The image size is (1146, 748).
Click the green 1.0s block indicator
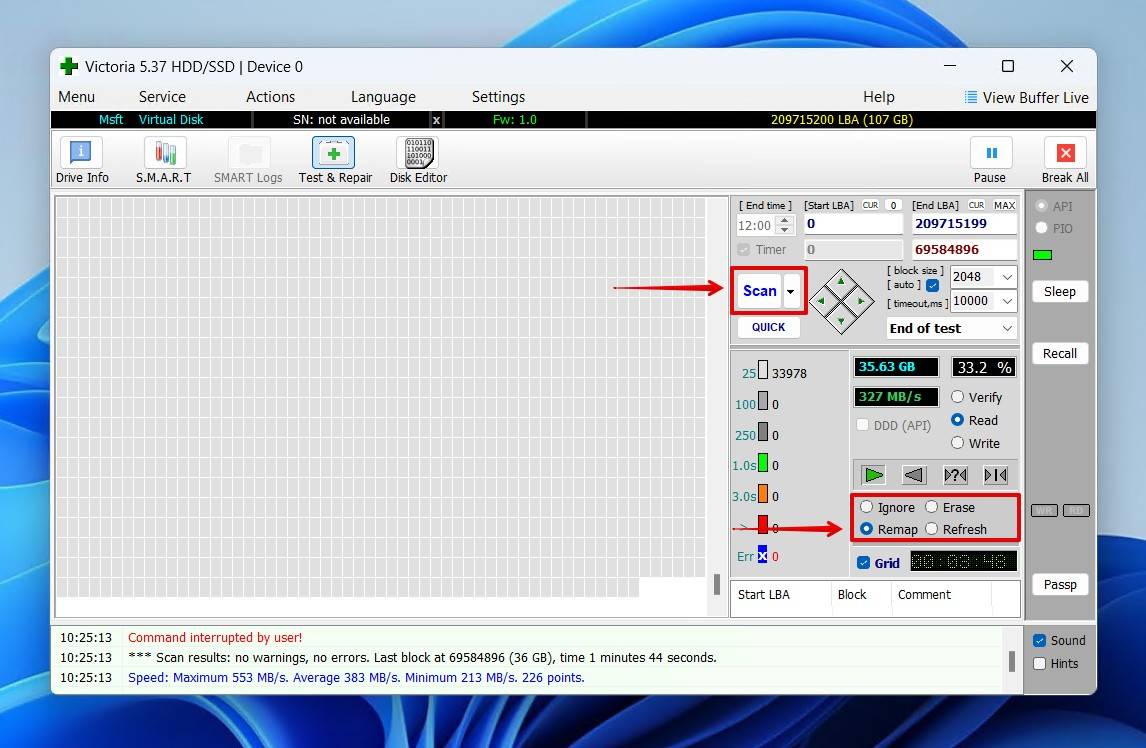pyautogui.click(x=762, y=463)
